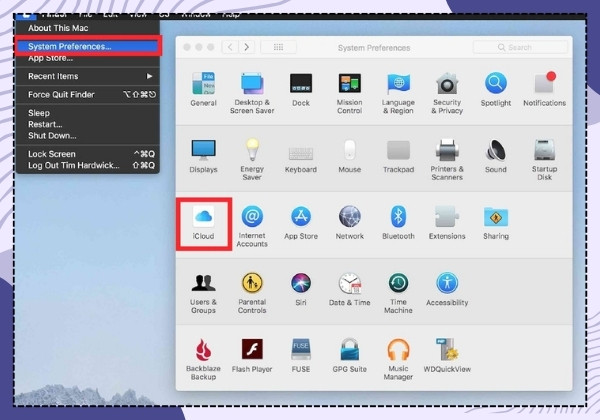The image size is (600, 420).
Task: Open Bluetooth preferences
Action: pos(398,223)
